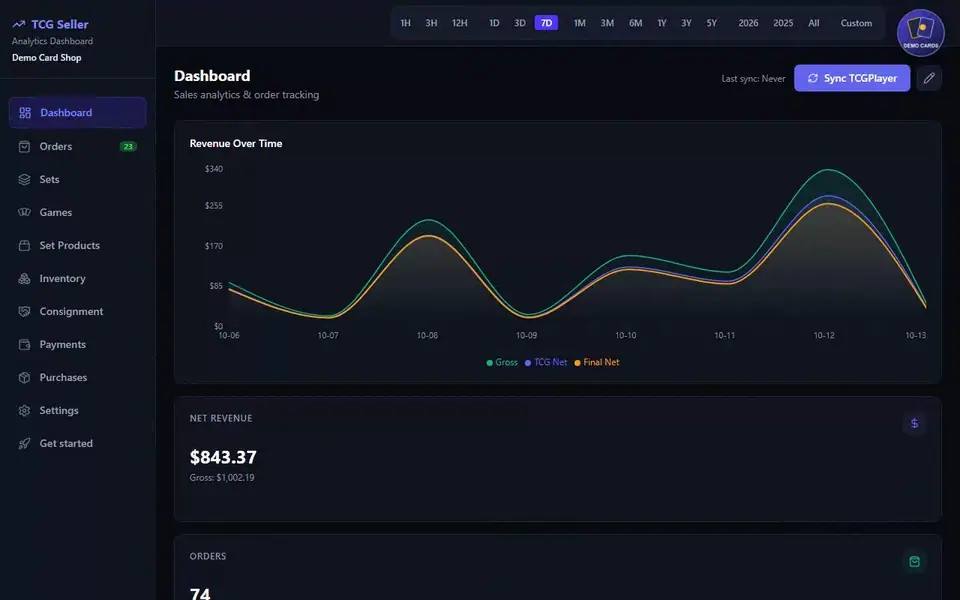Click the bag icon on Orders card

914,561
